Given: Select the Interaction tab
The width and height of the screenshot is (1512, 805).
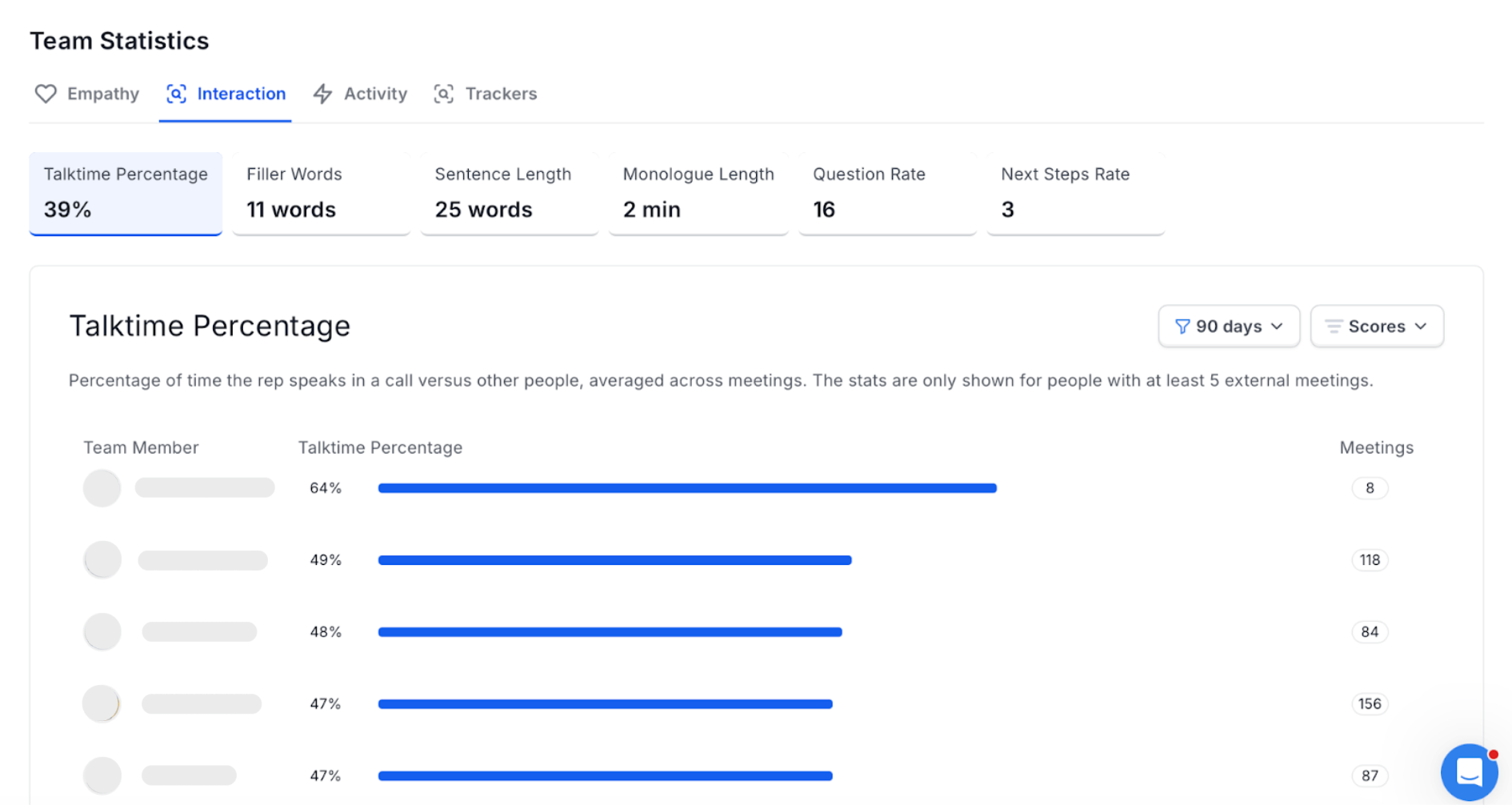Looking at the screenshot, I should 226,94.
